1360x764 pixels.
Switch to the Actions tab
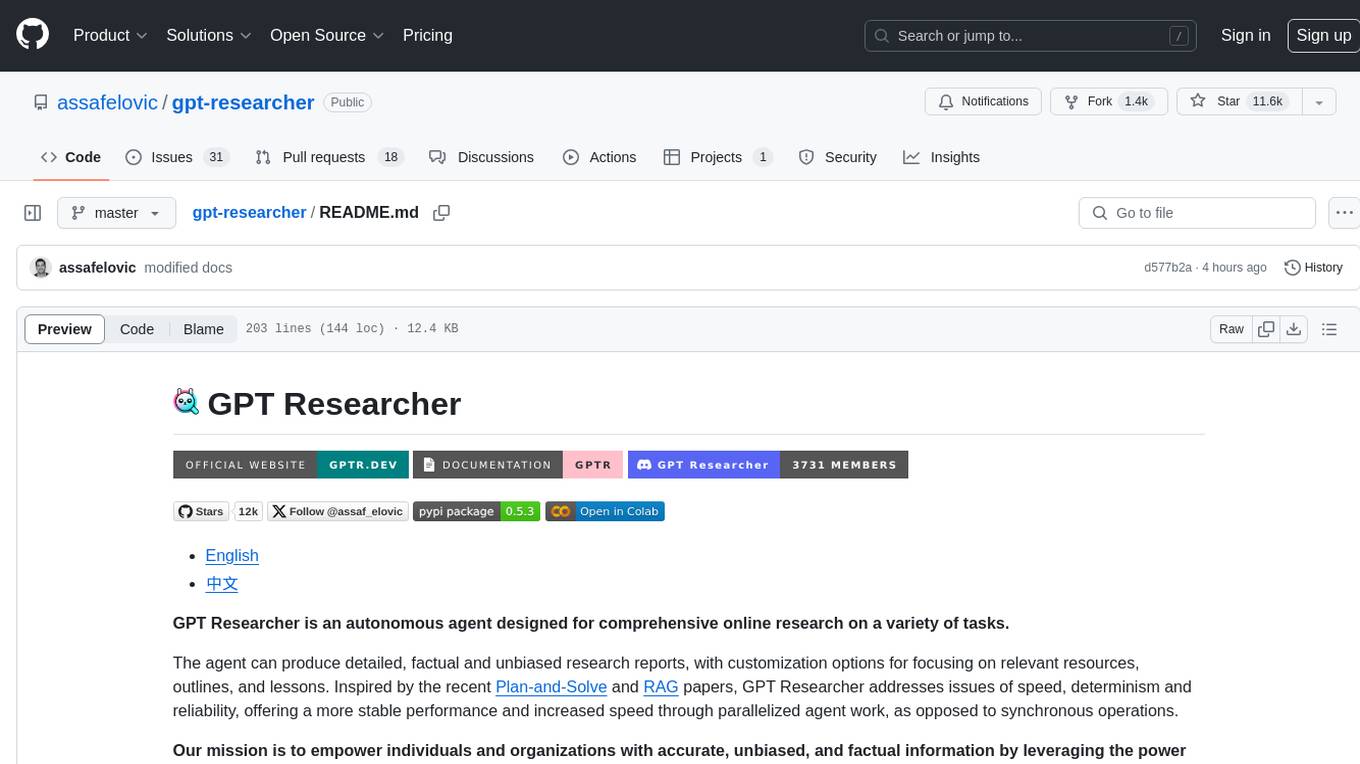599,157
